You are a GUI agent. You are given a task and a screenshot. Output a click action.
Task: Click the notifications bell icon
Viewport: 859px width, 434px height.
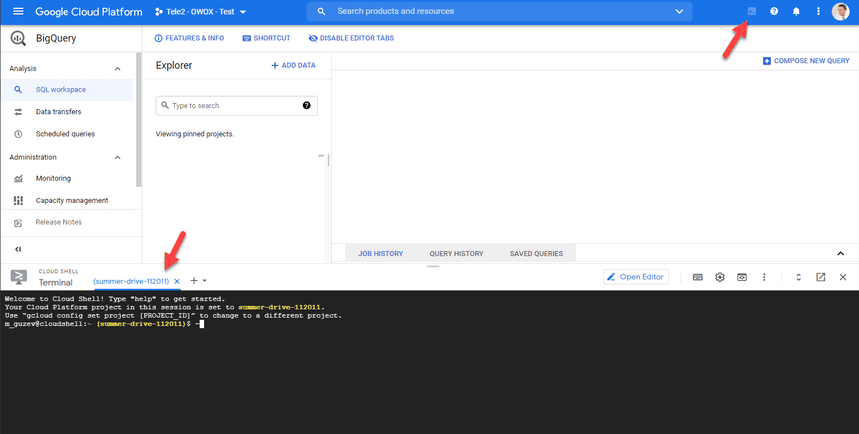click(796, 11)
